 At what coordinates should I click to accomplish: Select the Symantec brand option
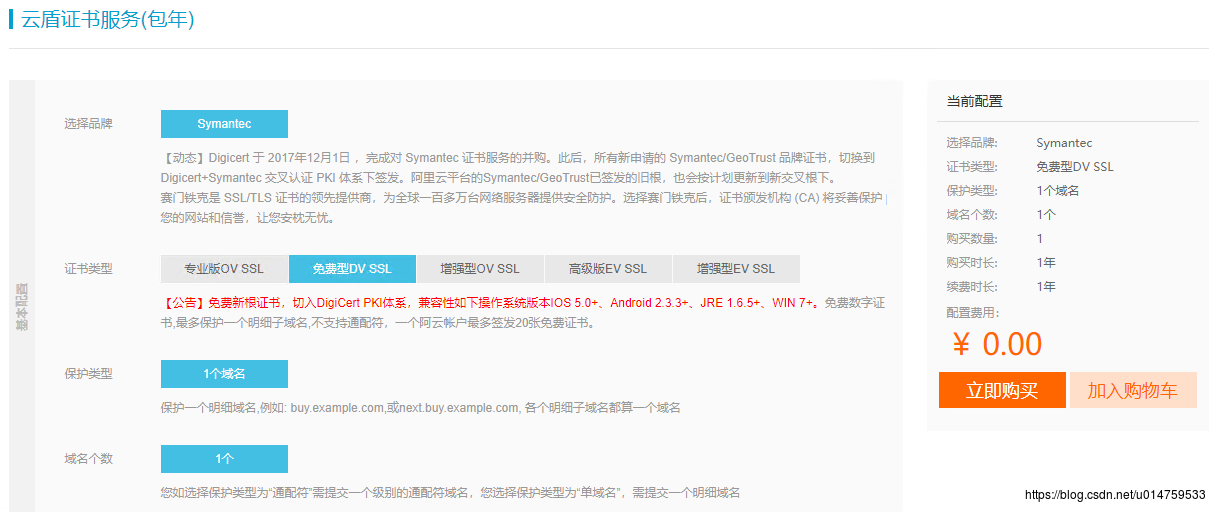click(x=224, y=124)
